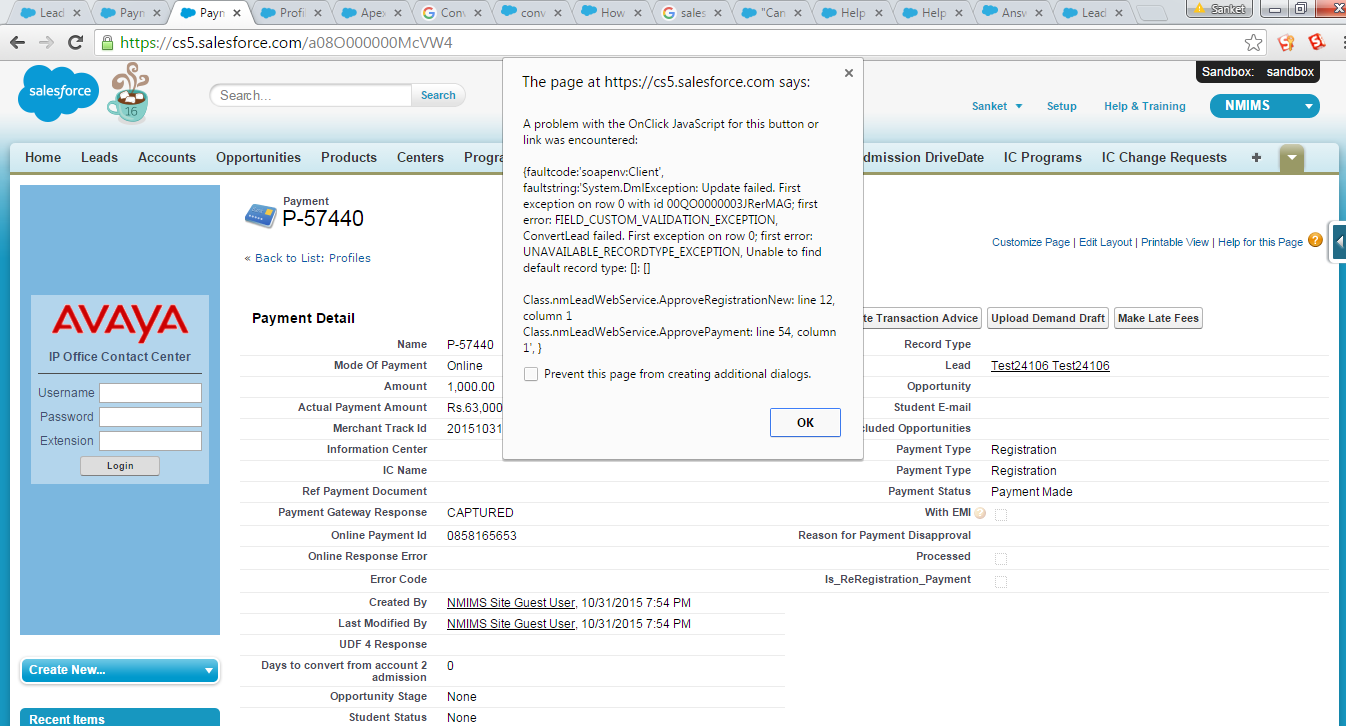Open the Help & Training link
This screenshot has width=1346, height=726.
(1145, 106)
